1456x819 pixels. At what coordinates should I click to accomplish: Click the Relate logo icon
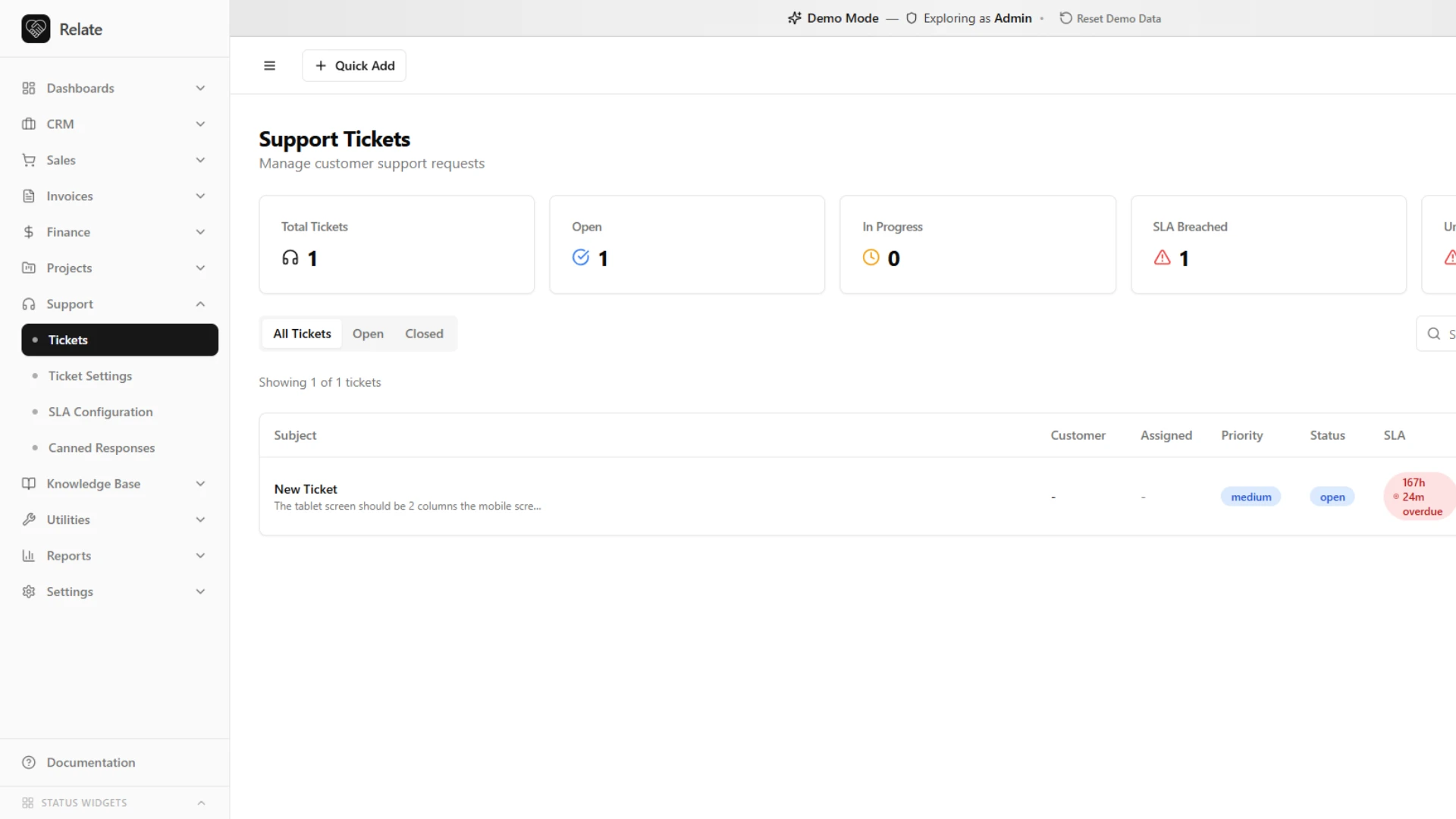pos(36,29)
